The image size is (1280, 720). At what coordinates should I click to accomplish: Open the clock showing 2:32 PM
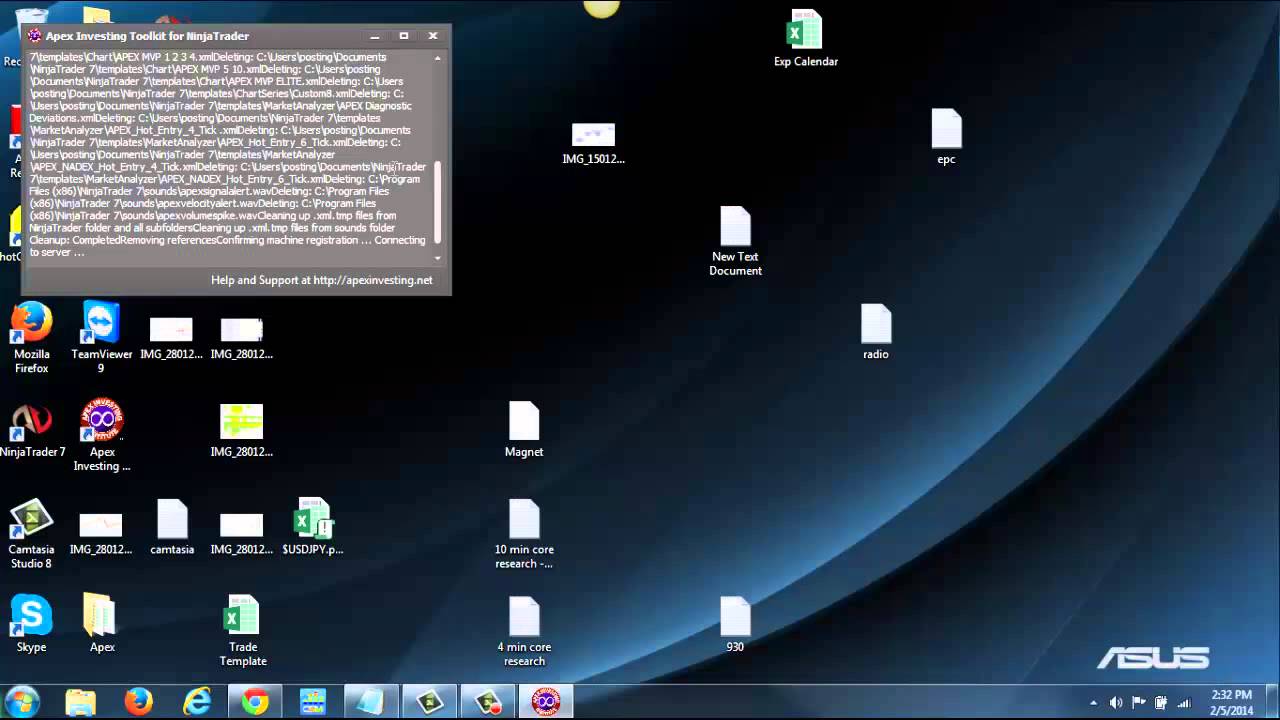1231,702
